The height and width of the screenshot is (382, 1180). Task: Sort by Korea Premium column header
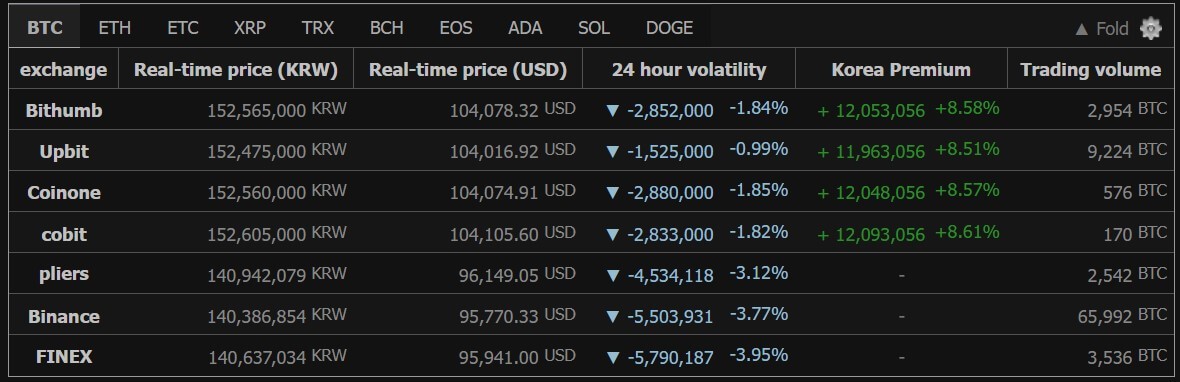click(901, 70)
